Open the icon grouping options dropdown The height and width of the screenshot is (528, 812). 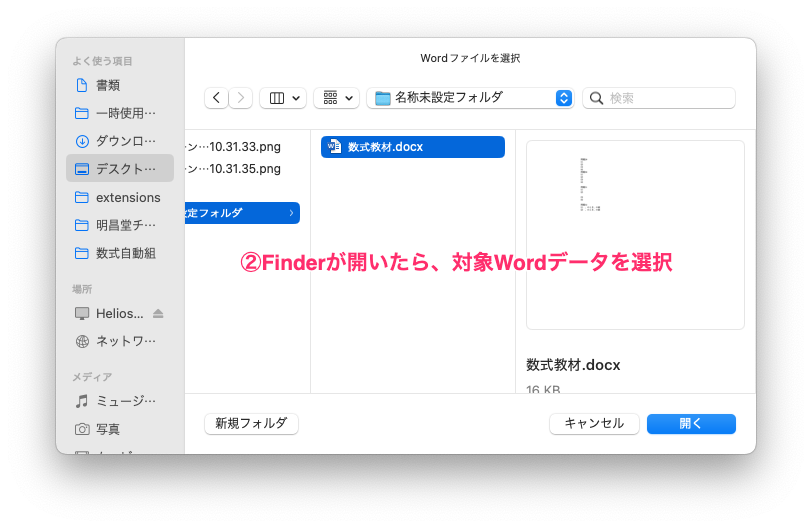(336, 98)
